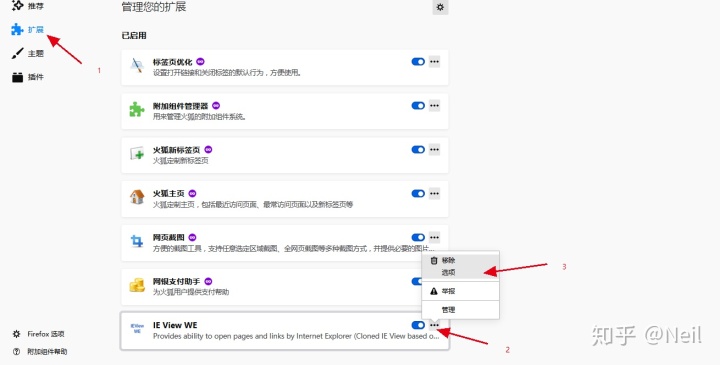Click the 已启用 section heading
The height and width of the screenshot is (365, 720).
134,35
